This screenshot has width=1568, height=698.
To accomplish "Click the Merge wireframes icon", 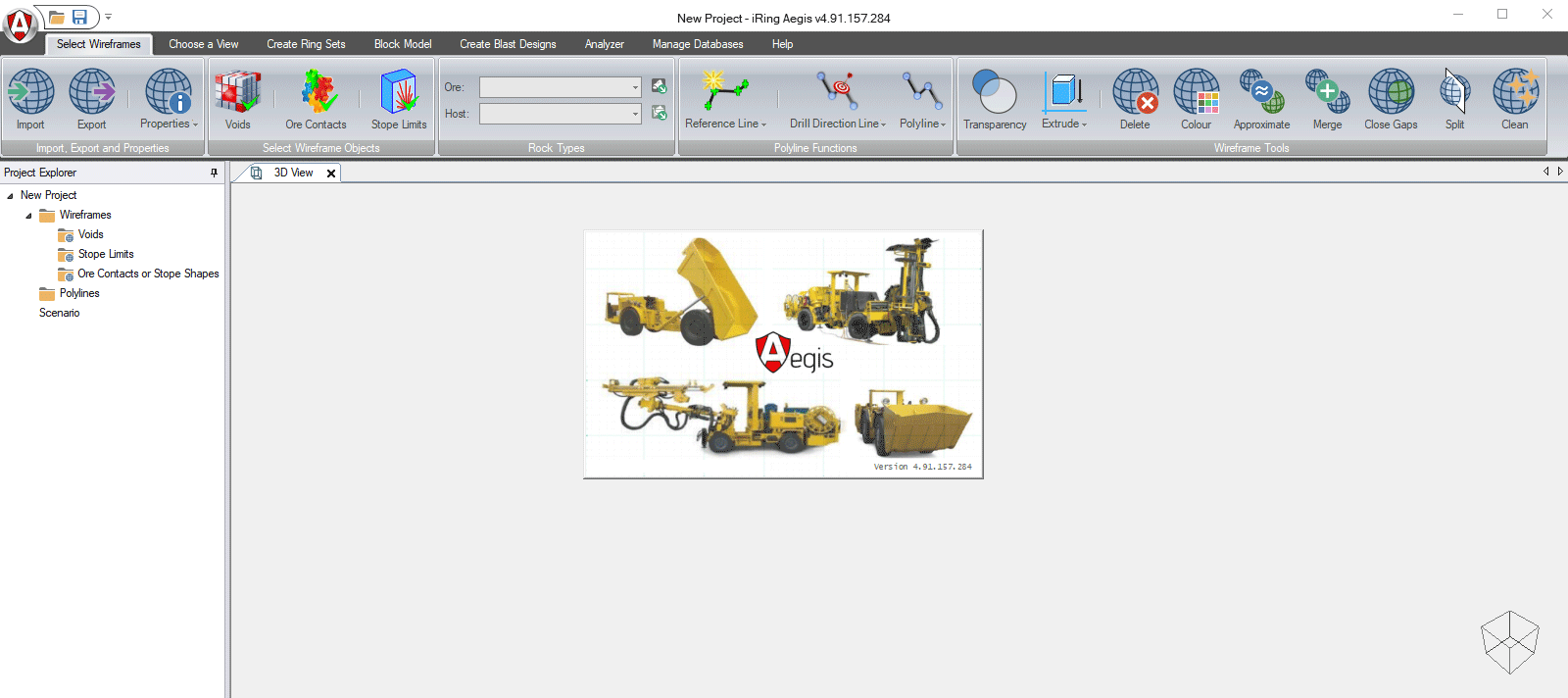I will coord(1328,92).
